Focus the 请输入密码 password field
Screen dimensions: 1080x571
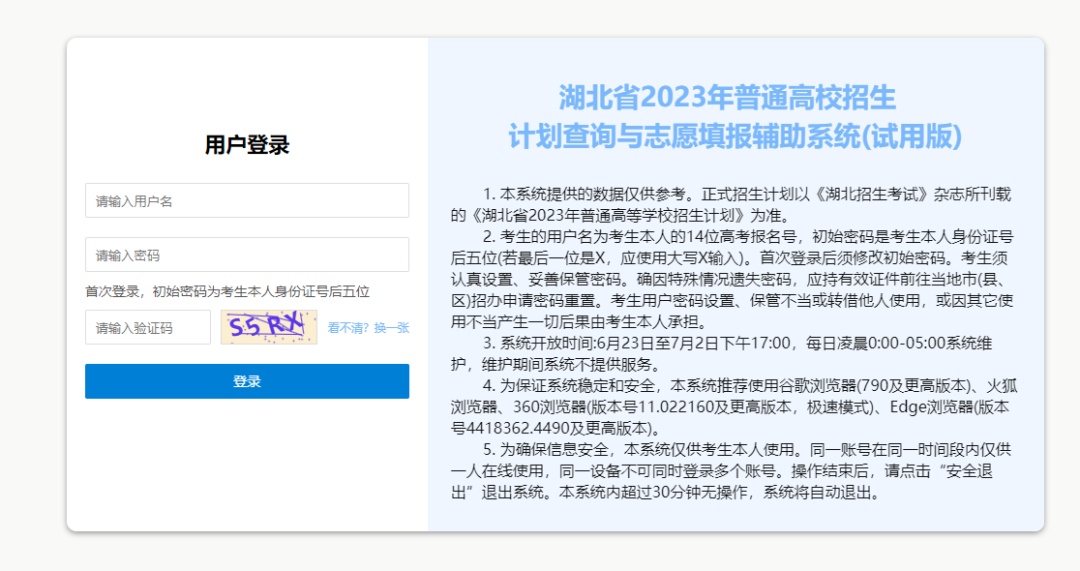(247, 255)
